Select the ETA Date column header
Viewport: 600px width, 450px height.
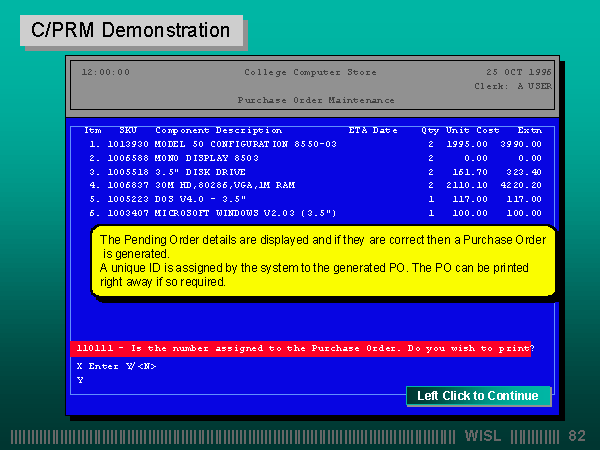pyautogui.click(x=372, y=130)
